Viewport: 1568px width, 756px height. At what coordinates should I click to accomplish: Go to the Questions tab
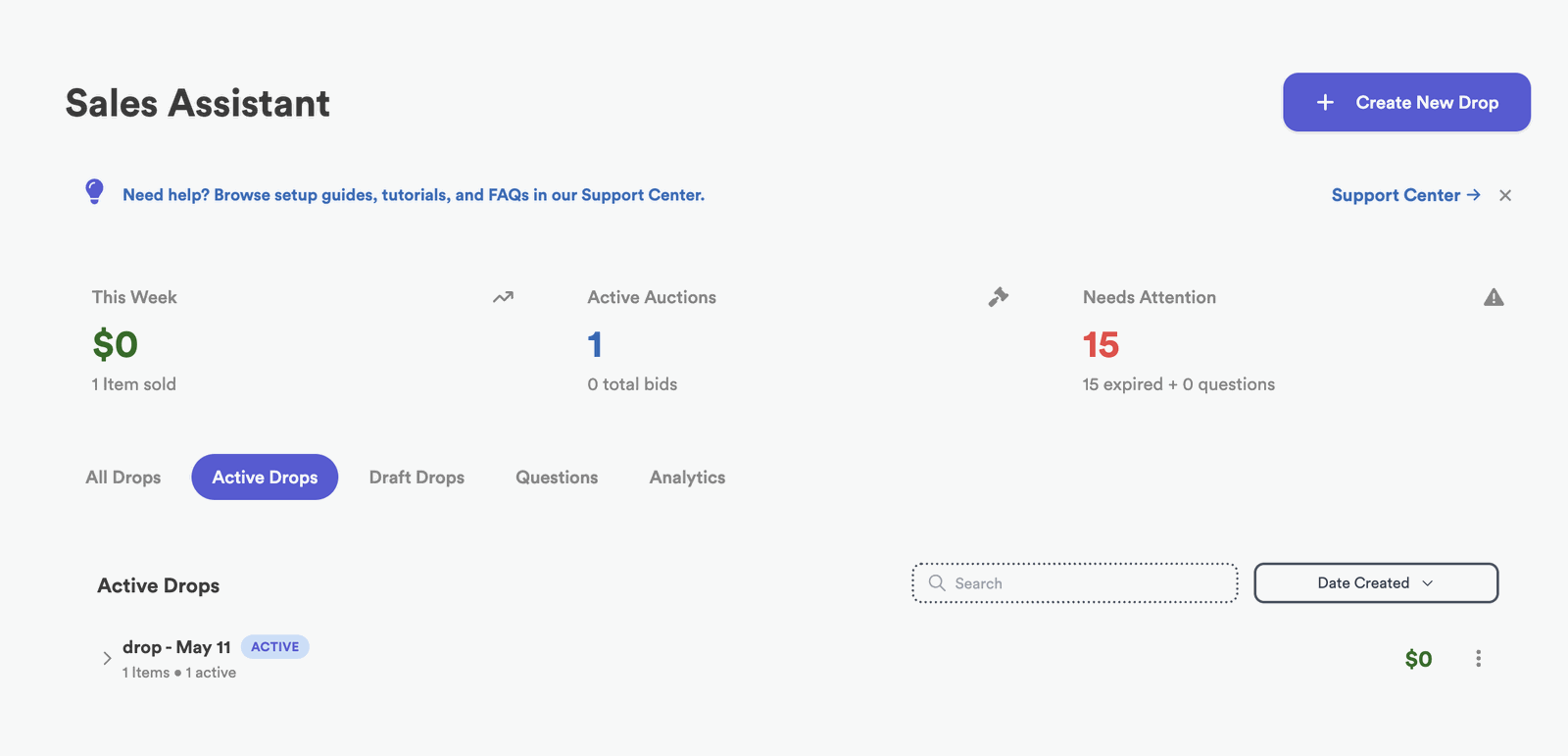(x=557, y=478)
